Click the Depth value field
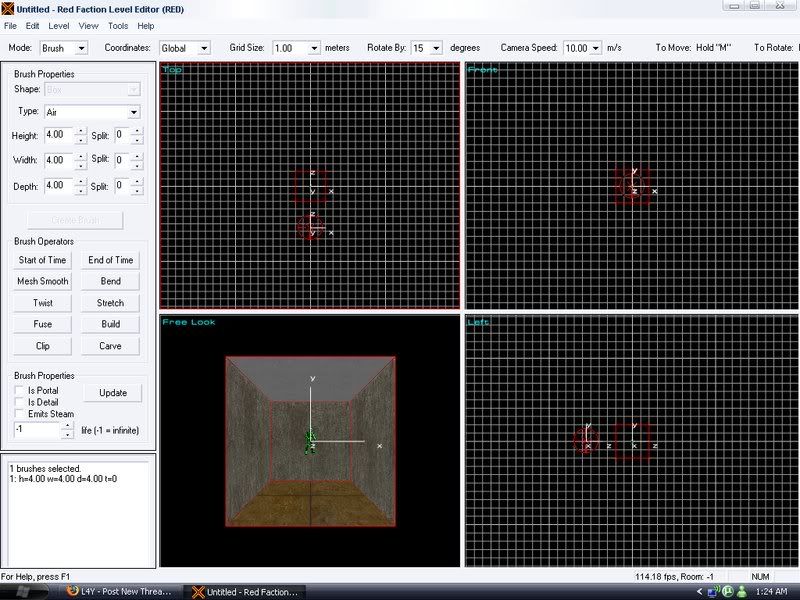 (x=59, y=185)
